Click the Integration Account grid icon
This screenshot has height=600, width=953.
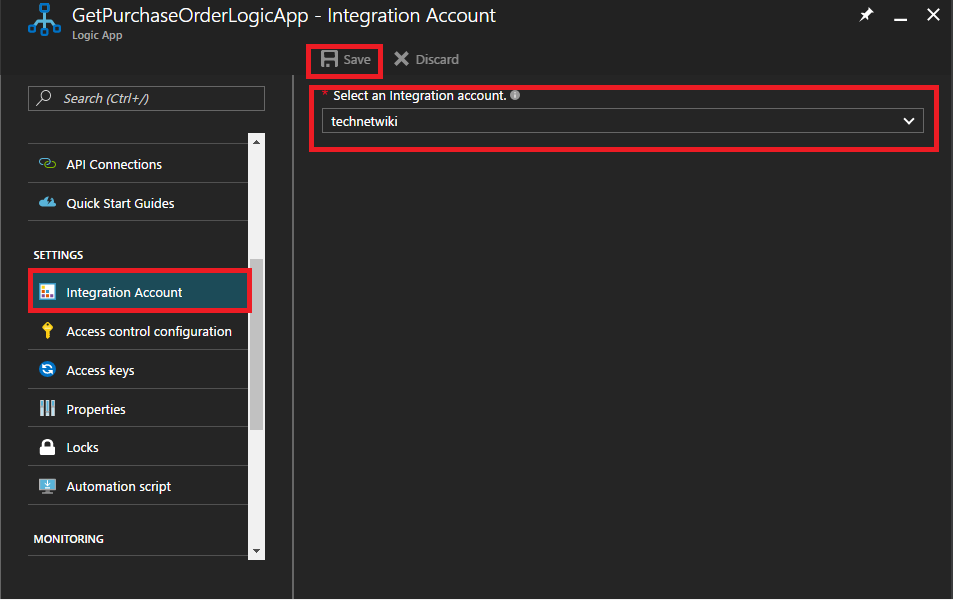click(47, 292)
